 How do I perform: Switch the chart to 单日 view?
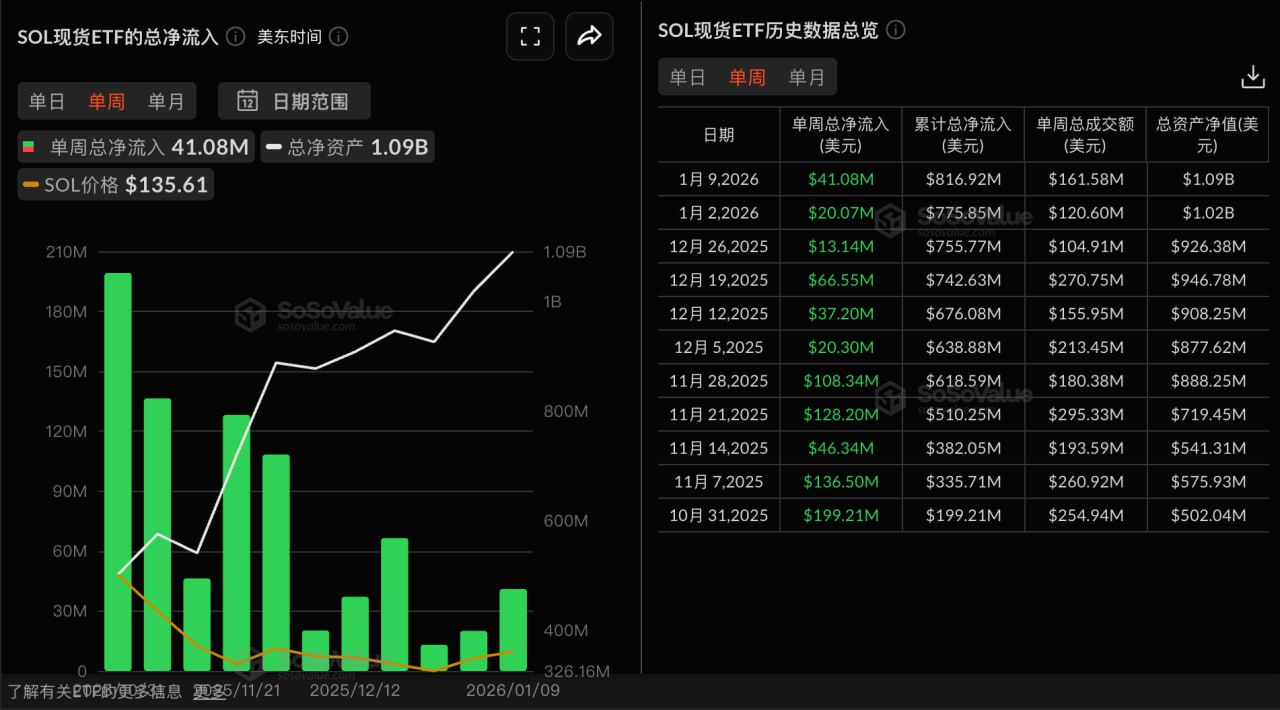[47, 101]
